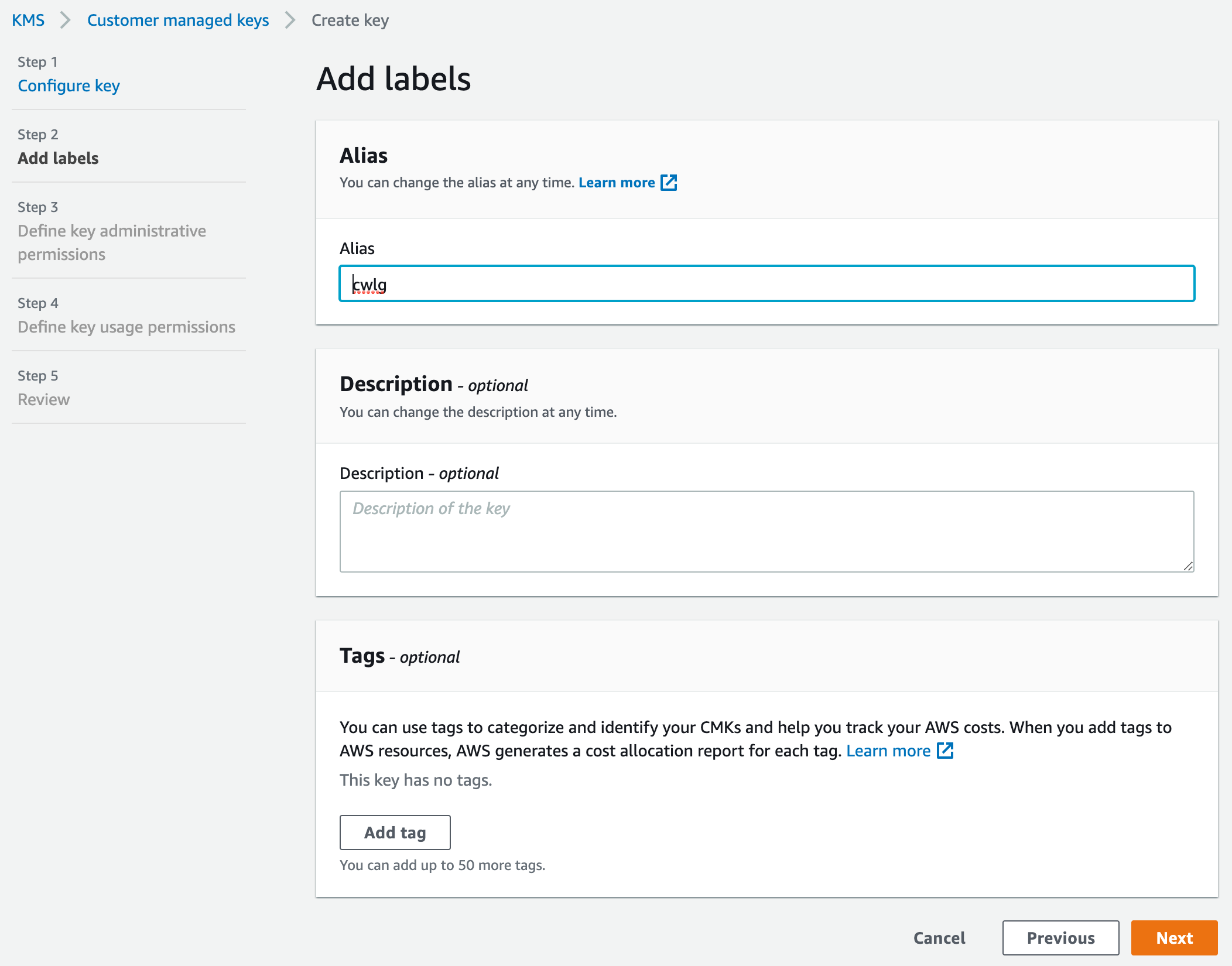Click the Next button
Image resolution: width=1232 pixels, height=966 pixels.
pos(1175,938)
